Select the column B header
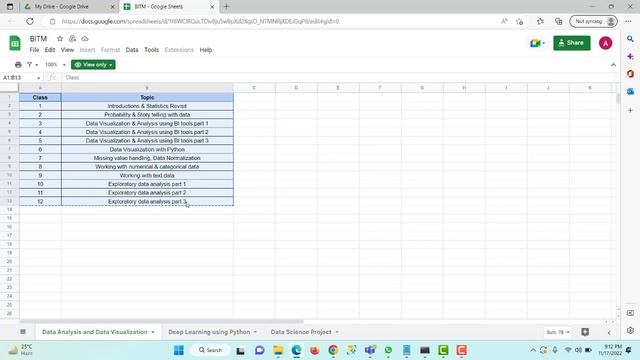640x360 pixels. coord(147,88)
